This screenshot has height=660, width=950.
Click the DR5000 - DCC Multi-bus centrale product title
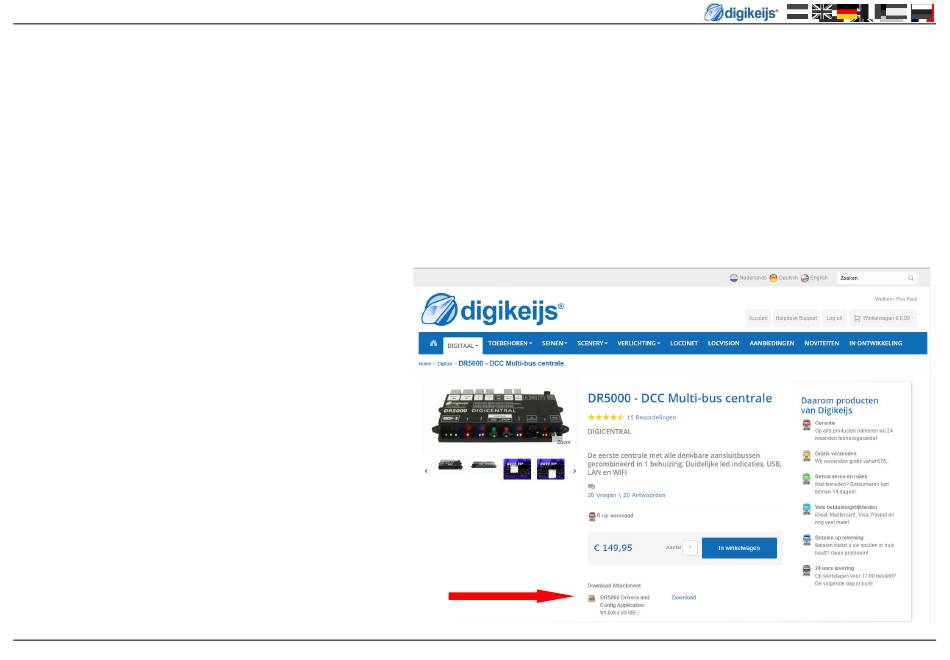680,398
